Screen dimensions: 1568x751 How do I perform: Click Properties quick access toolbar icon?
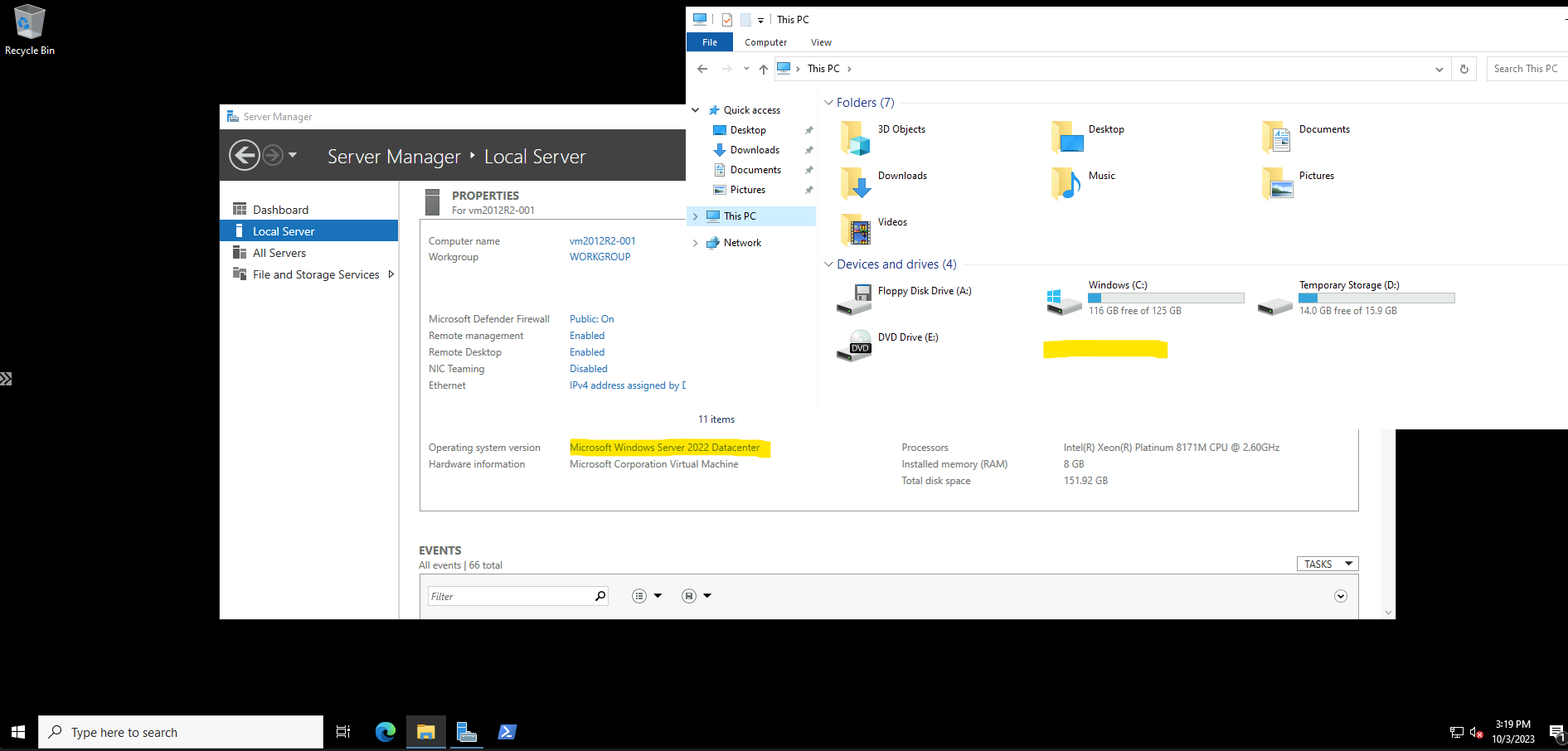[x=727, y=19]
